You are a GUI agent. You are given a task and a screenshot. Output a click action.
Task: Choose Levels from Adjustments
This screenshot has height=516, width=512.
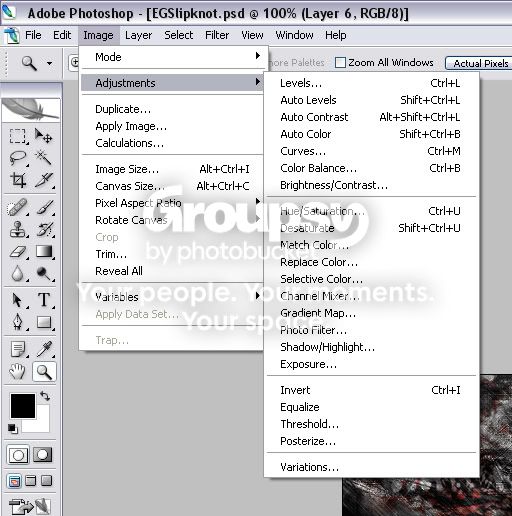pos(371,83)
